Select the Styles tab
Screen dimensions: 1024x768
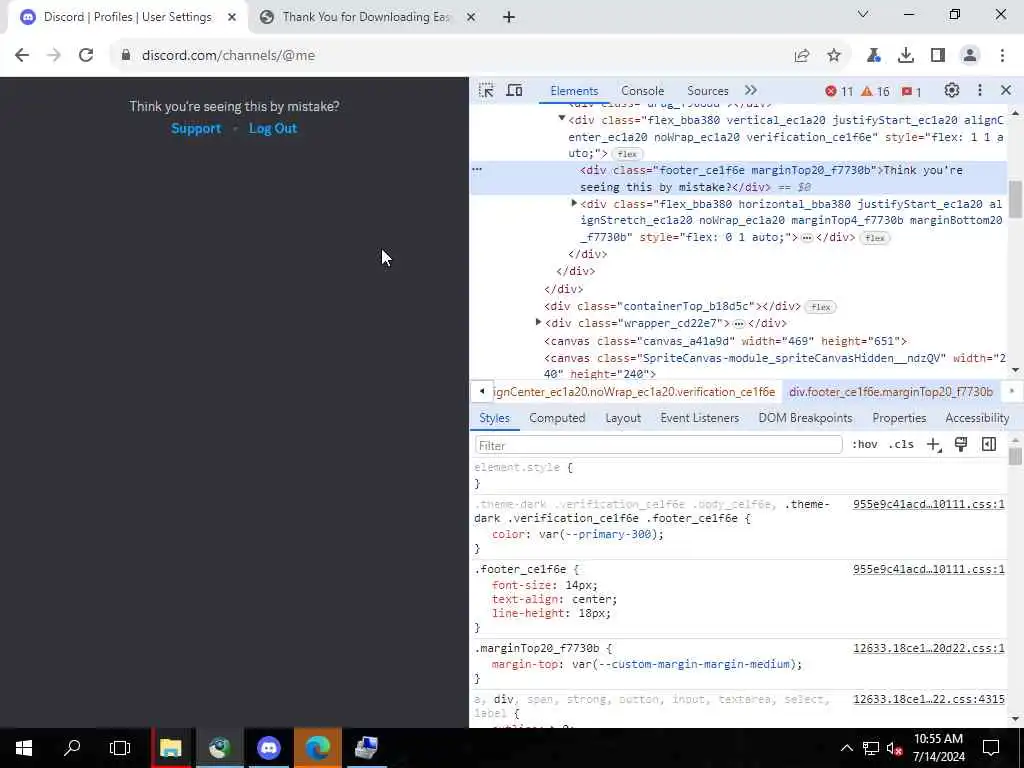[494, 418]
